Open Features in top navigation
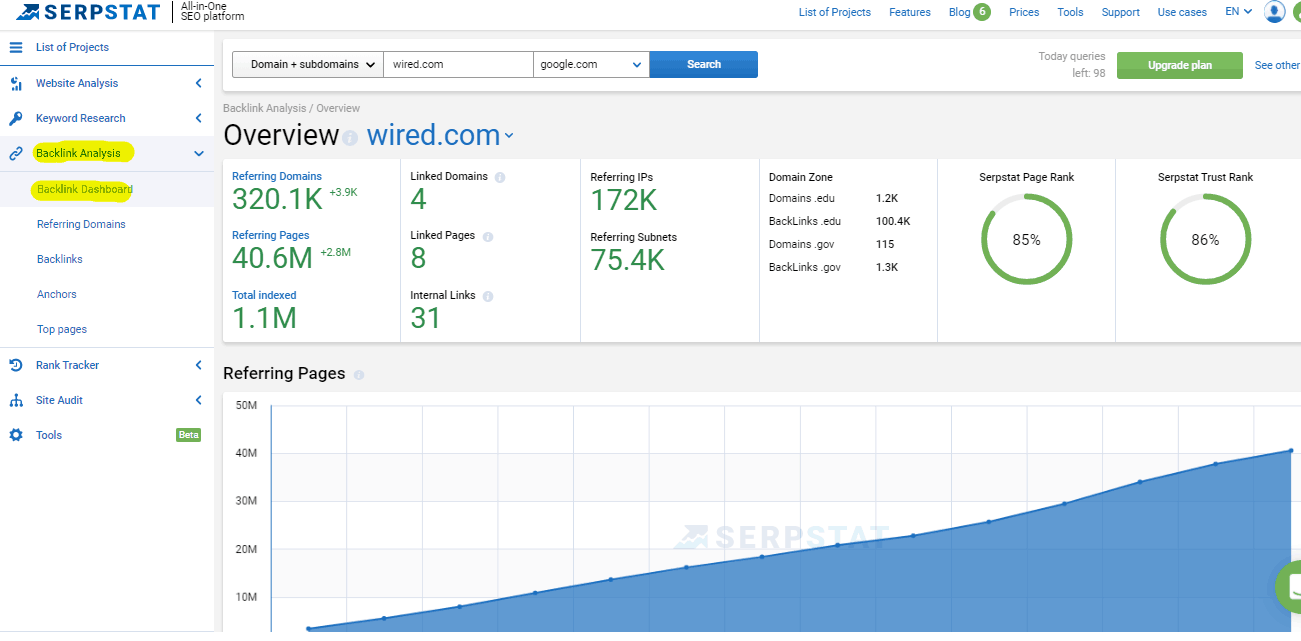The height and width of the screenshot is (641, 1301). tap(910, 12)
